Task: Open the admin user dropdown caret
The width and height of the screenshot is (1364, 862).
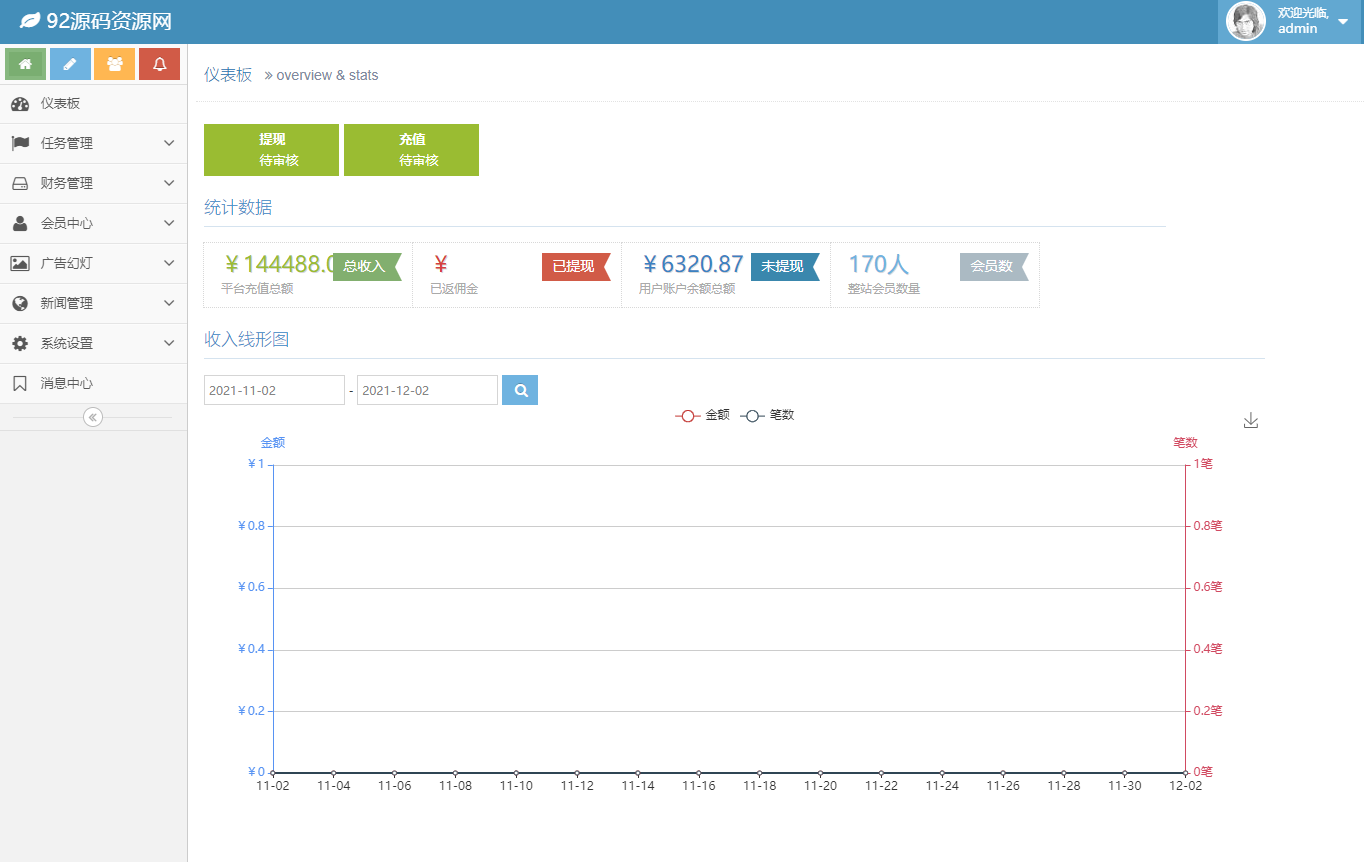Action: click(x=1343, y=22)
